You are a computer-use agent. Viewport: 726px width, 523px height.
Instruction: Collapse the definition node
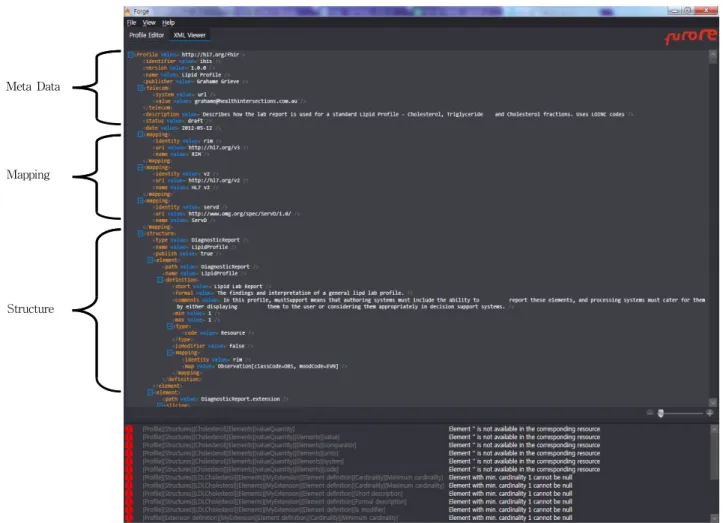(160, 280)
